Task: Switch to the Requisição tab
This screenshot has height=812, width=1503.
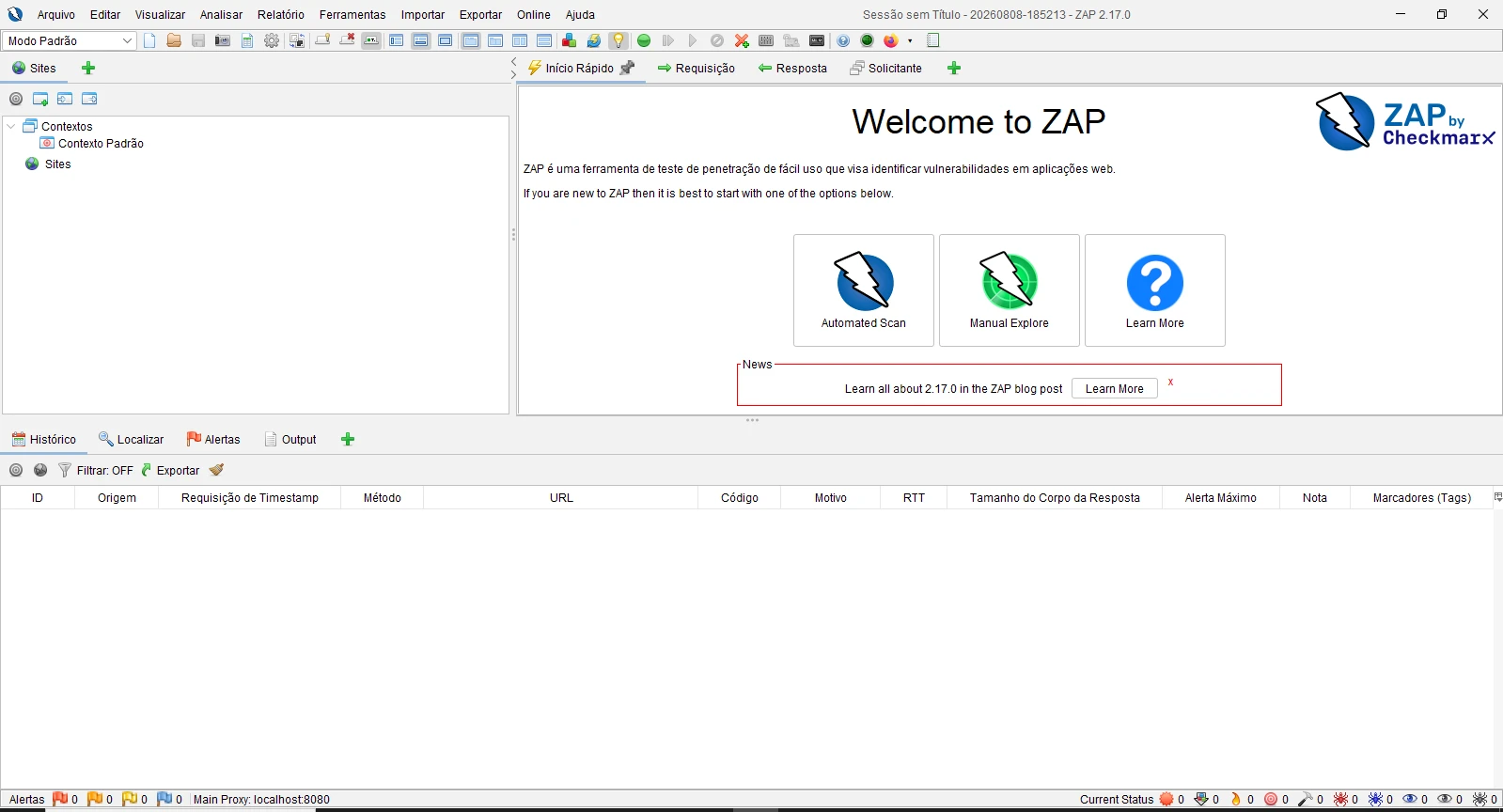Action: pos(697,68)
